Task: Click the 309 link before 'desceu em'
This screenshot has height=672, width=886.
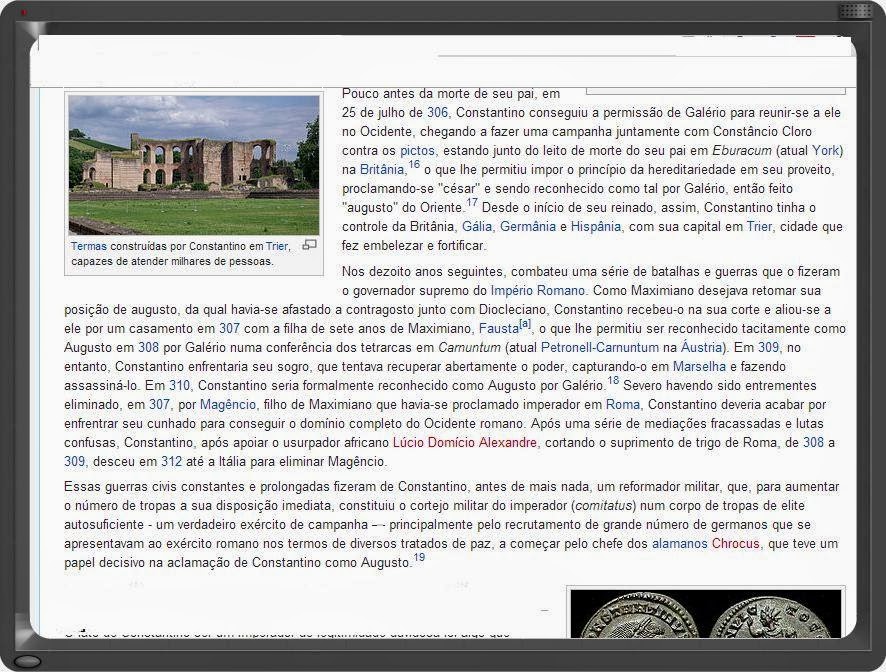Action: (75, 462)
